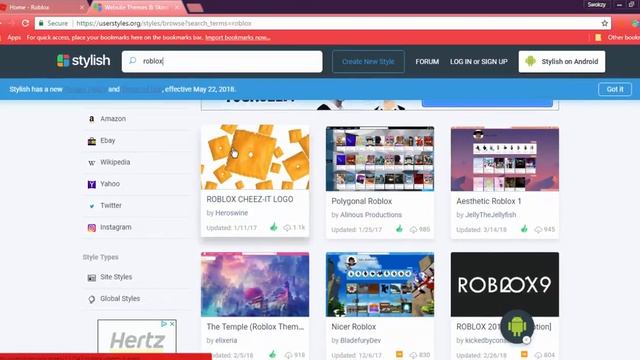Viewport: 640px width, 360px height.
Task: Open the FORUM link
Action: pyautogui.click(x=427, y=62)
